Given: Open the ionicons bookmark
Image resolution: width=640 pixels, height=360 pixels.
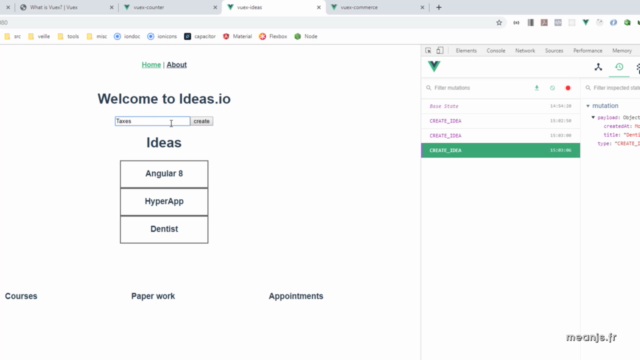Looking at the screenshot, I should pyautogui.click(x=162, y=36).
